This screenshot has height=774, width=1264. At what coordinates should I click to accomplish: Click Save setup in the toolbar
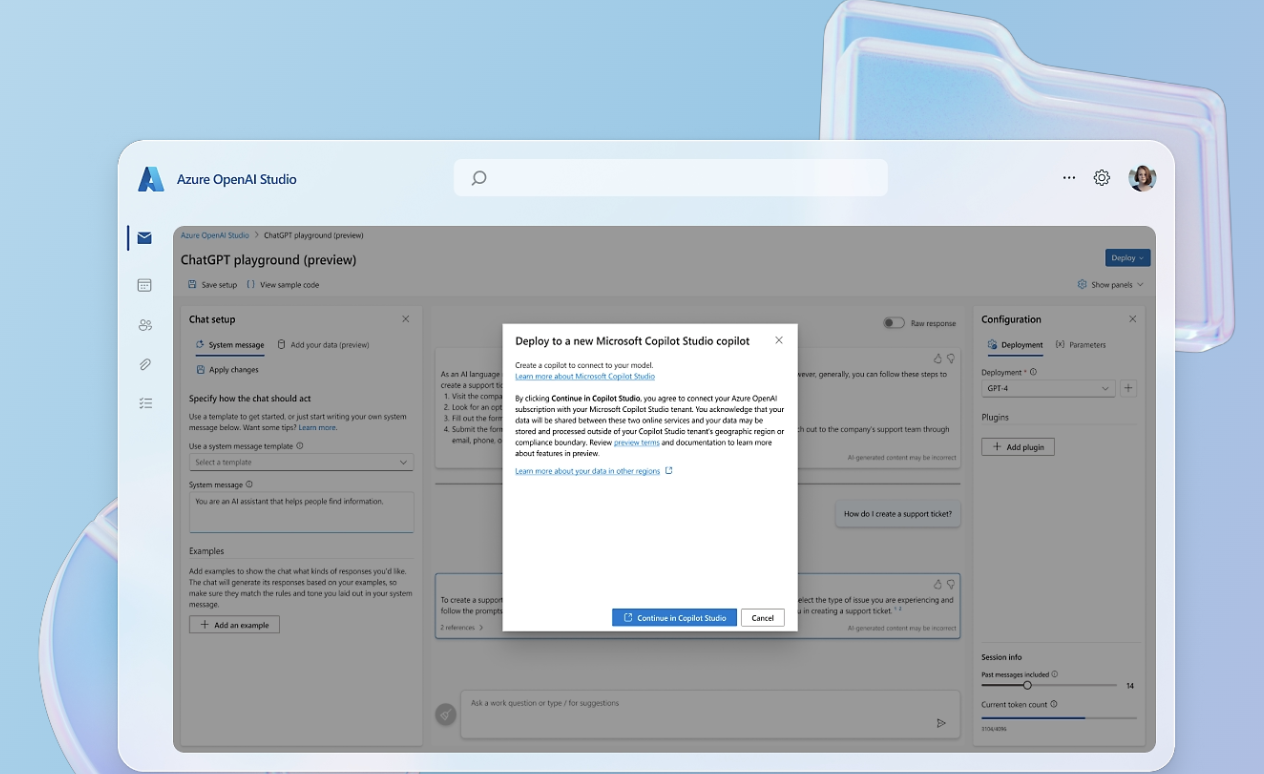(212, 285)
